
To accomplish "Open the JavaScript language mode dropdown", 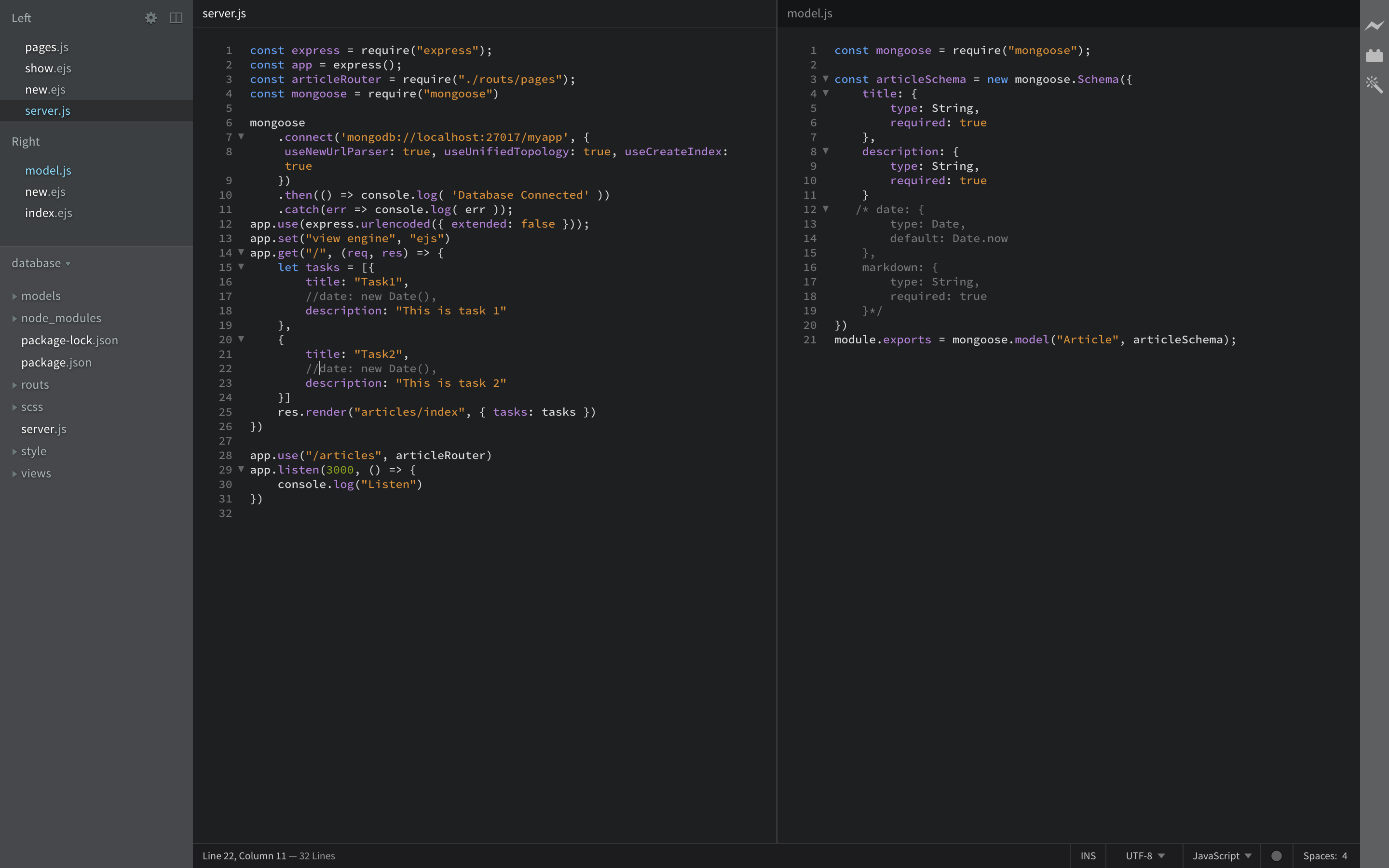I will (1221, 855).
